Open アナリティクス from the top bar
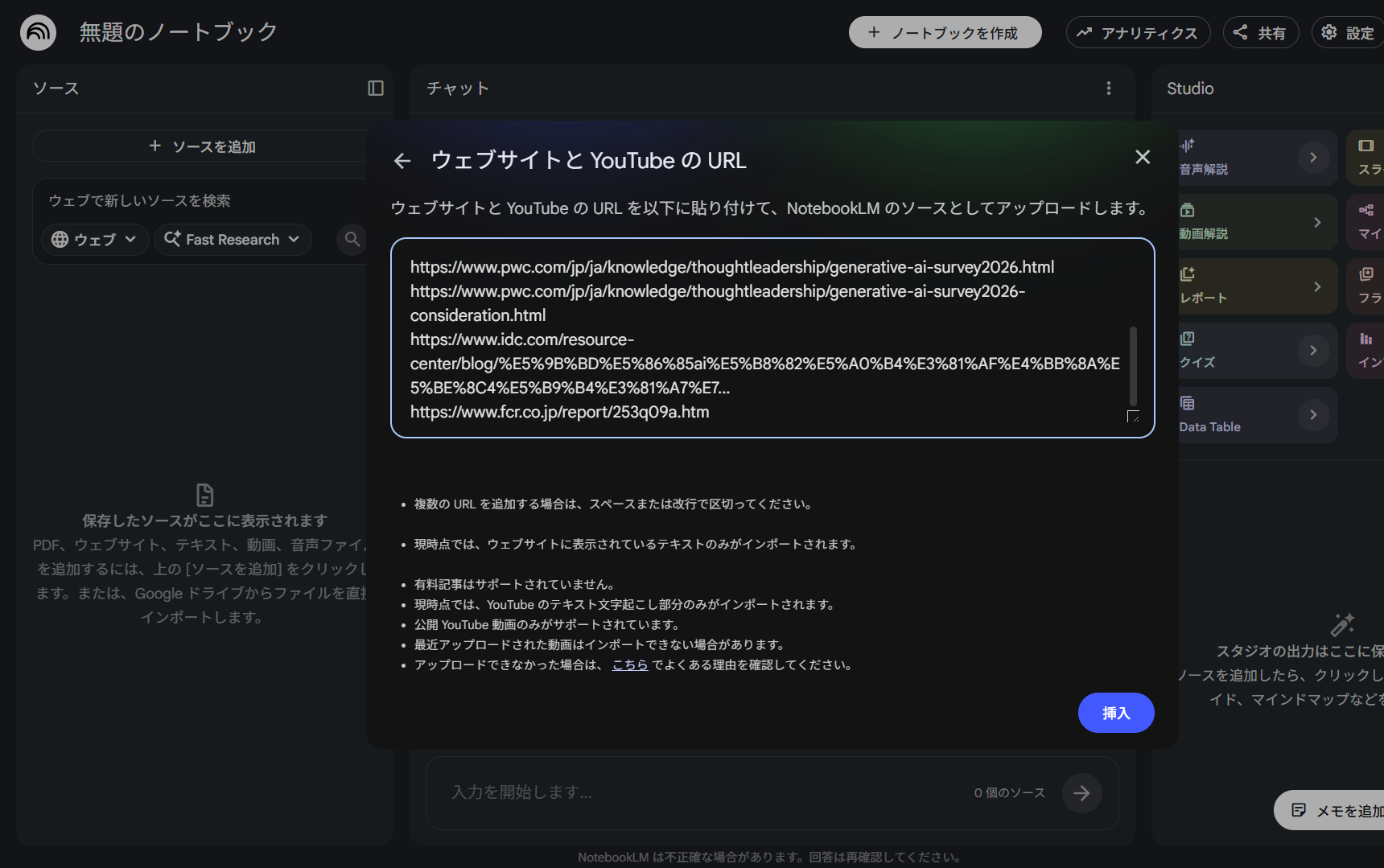The height and width of the screenshot is (868, 1384). click(1138, 32)
